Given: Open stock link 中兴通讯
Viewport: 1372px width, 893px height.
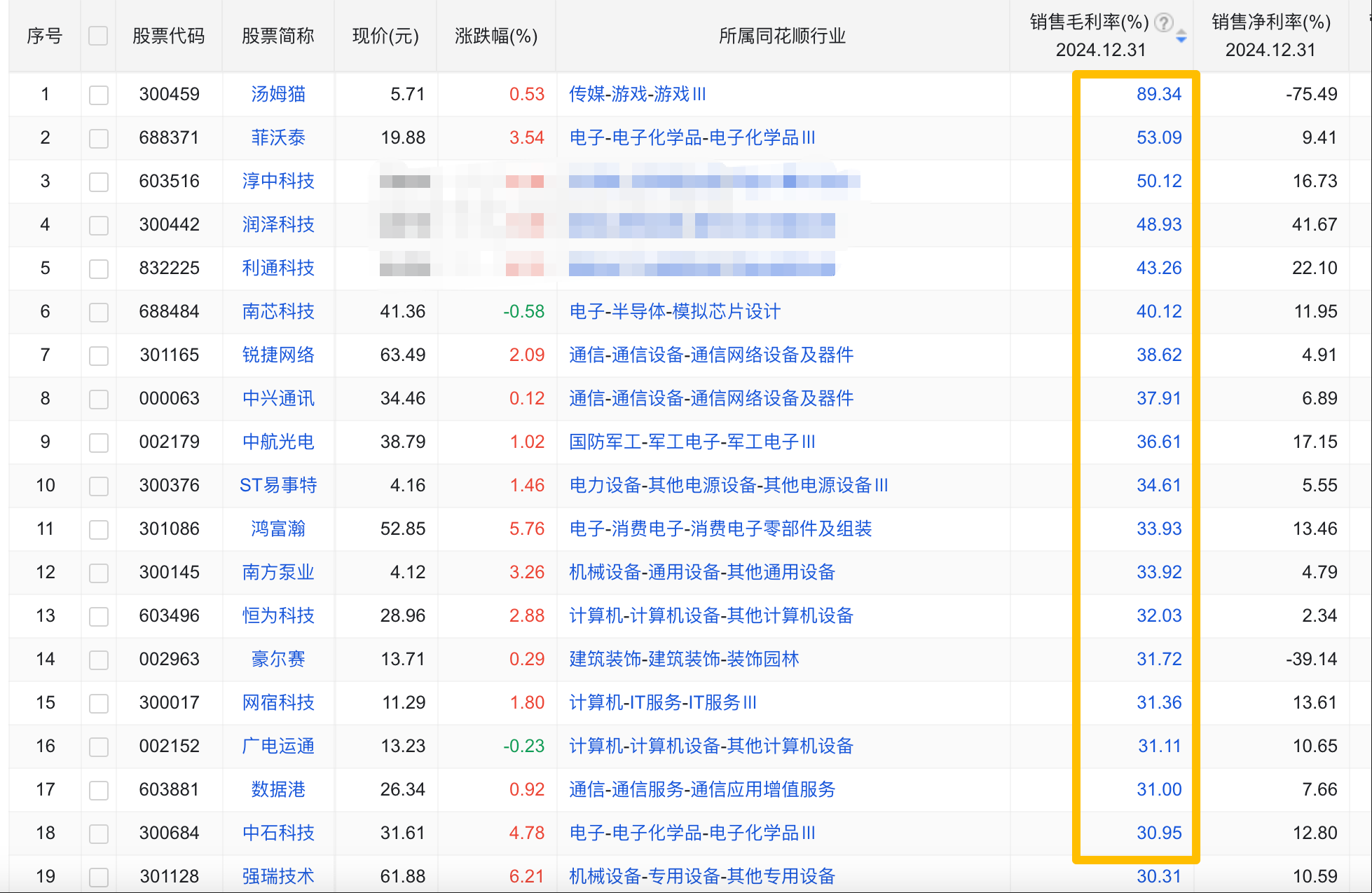Looking at the screenshot, I should [x=278, y=398].
